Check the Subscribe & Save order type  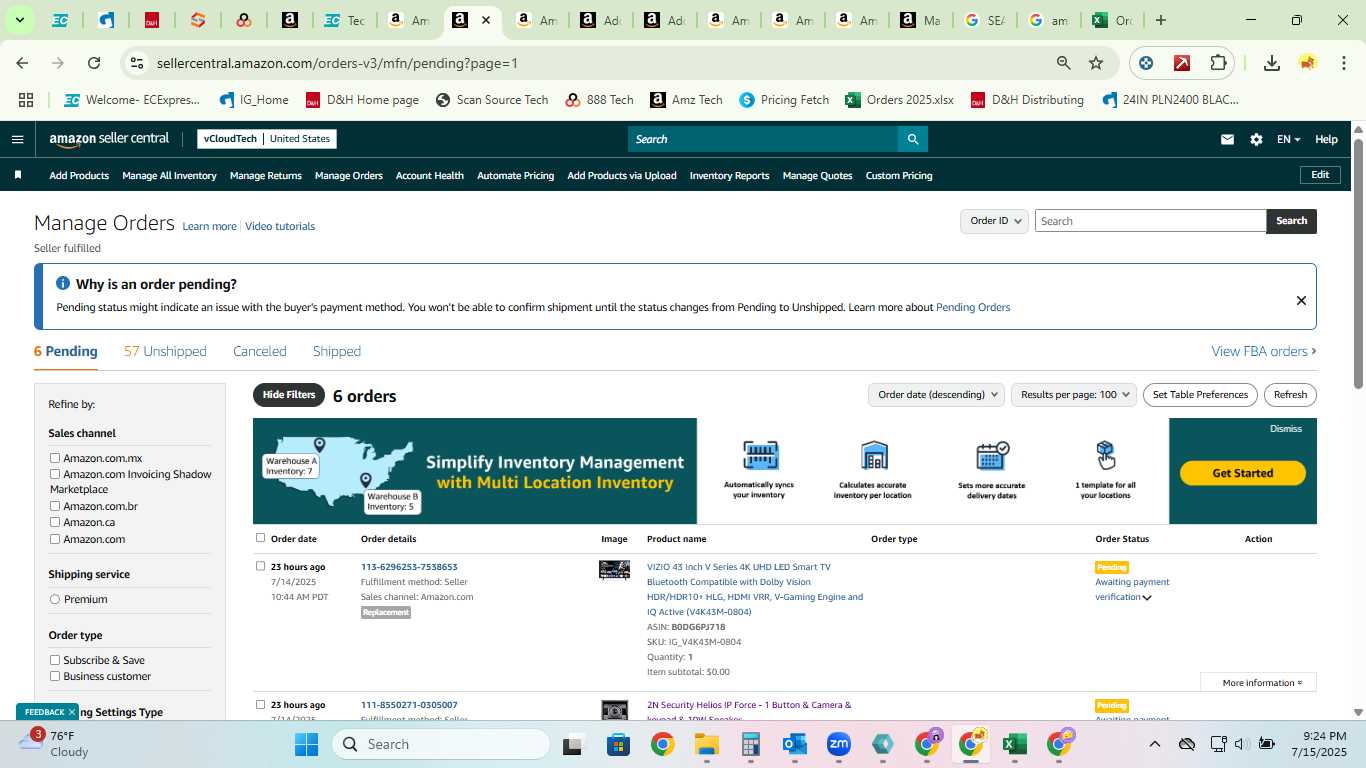(x=55, y=660)
